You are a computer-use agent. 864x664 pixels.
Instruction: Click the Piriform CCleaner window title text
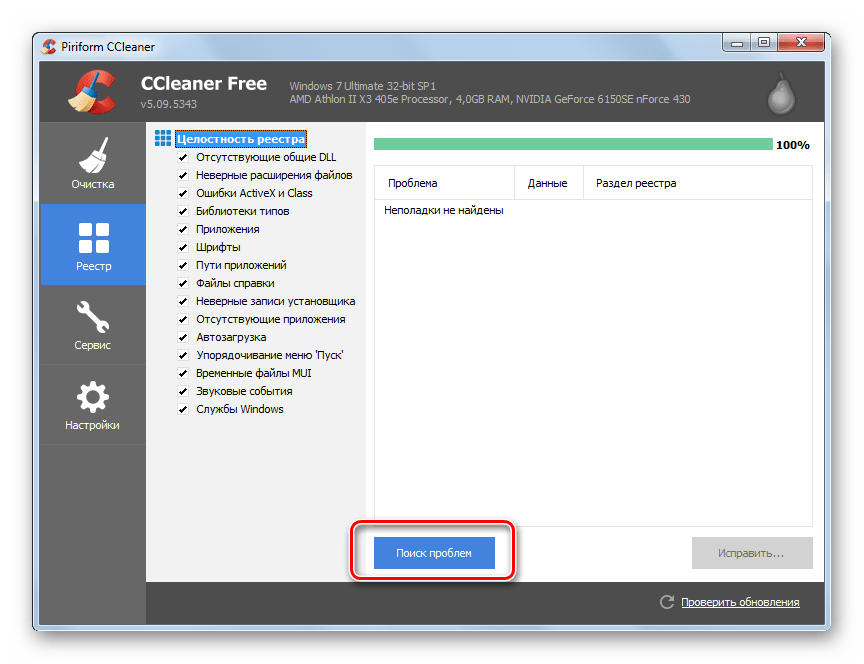(108, 47)
